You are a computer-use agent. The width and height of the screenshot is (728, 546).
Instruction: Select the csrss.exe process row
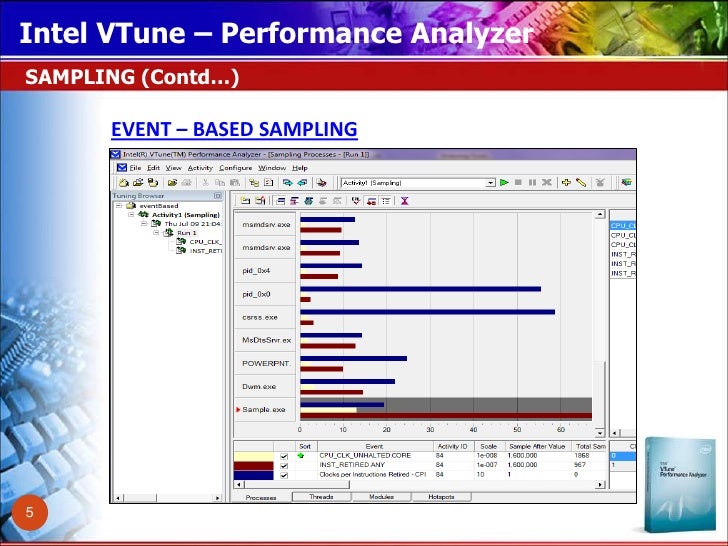(x=413, y=317)
